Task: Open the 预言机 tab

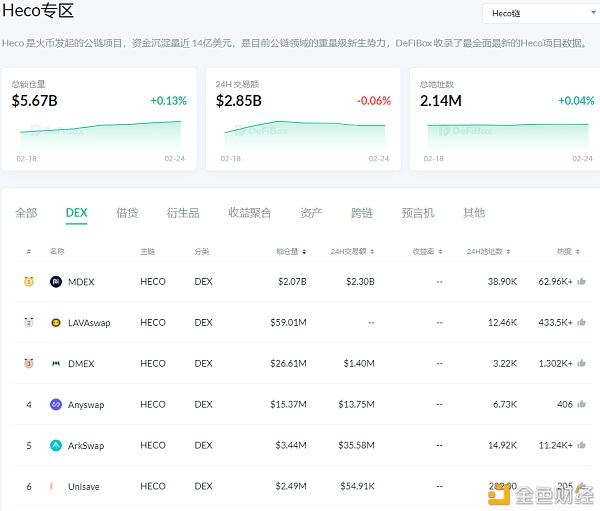Action: coord(418,213)
